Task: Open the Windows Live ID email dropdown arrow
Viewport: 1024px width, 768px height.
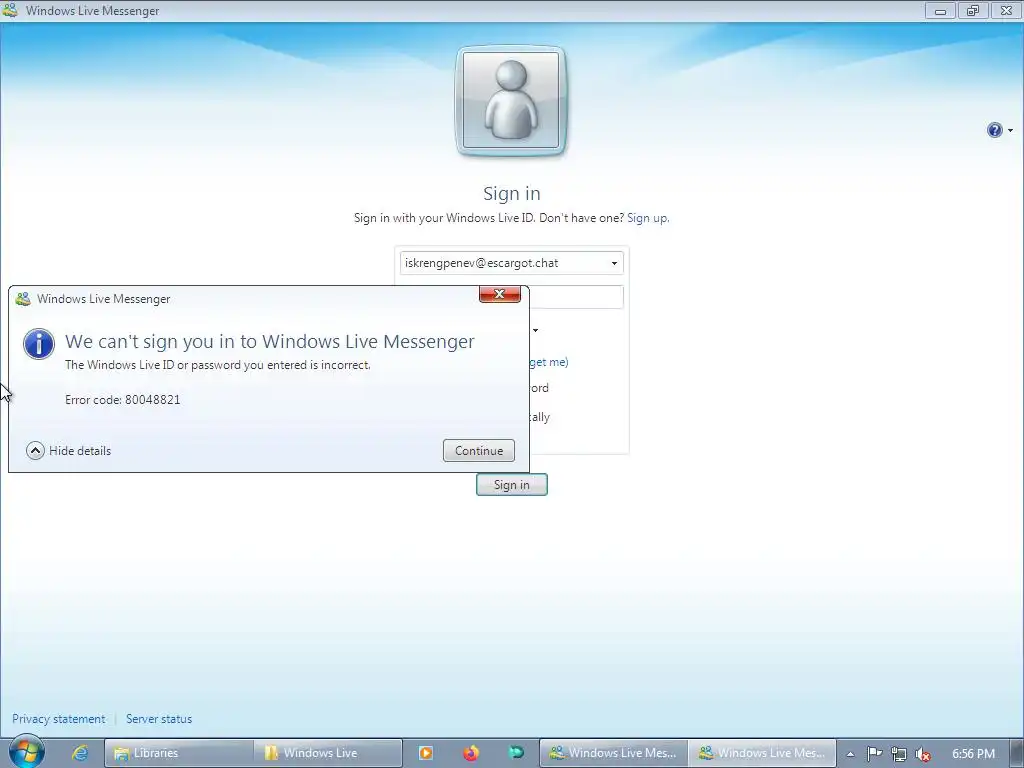Action: [x=614, y=263]
